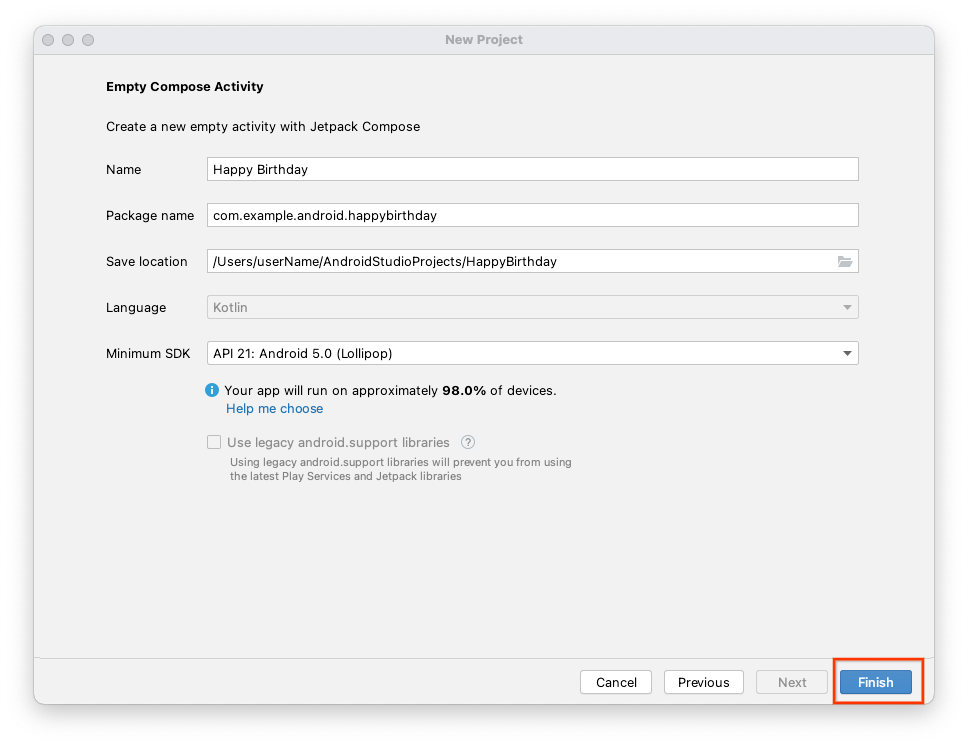Image resolution: width=968 pixels, height=746 pixels.
Task: Click the folder browse icon in Save location
Action: click(845, 262)
